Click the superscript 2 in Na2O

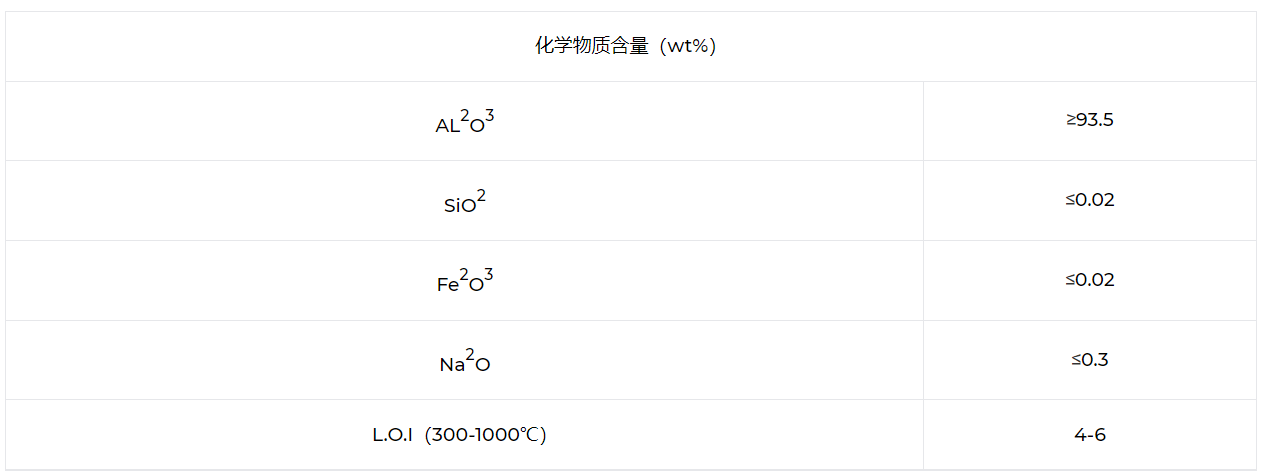[x=470, y=355]
